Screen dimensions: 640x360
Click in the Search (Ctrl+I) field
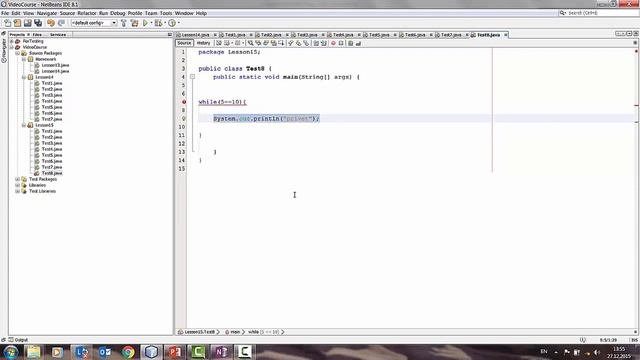click(x=598, y=13)
